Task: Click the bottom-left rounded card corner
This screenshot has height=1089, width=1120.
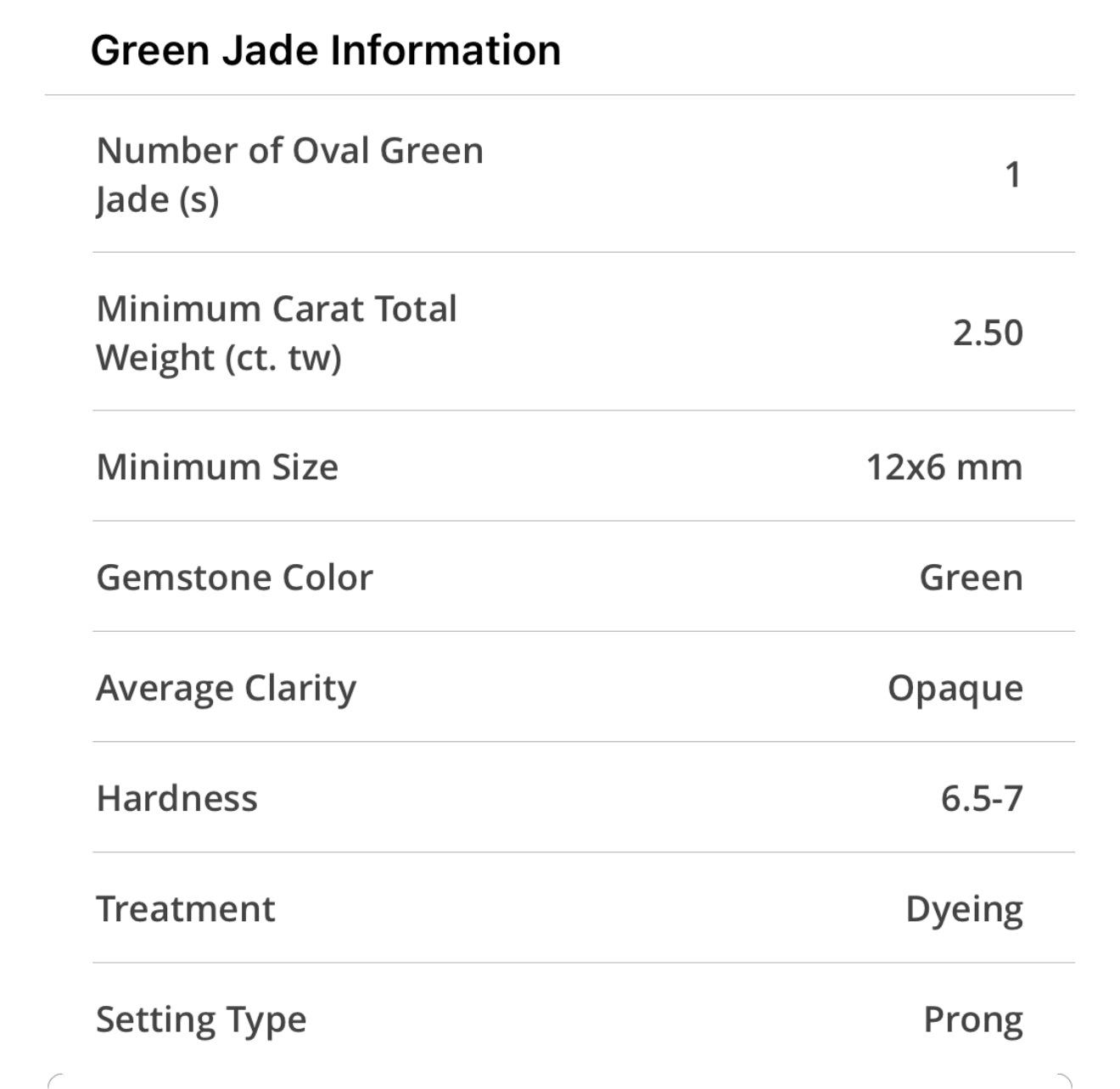Action: 54,1081
